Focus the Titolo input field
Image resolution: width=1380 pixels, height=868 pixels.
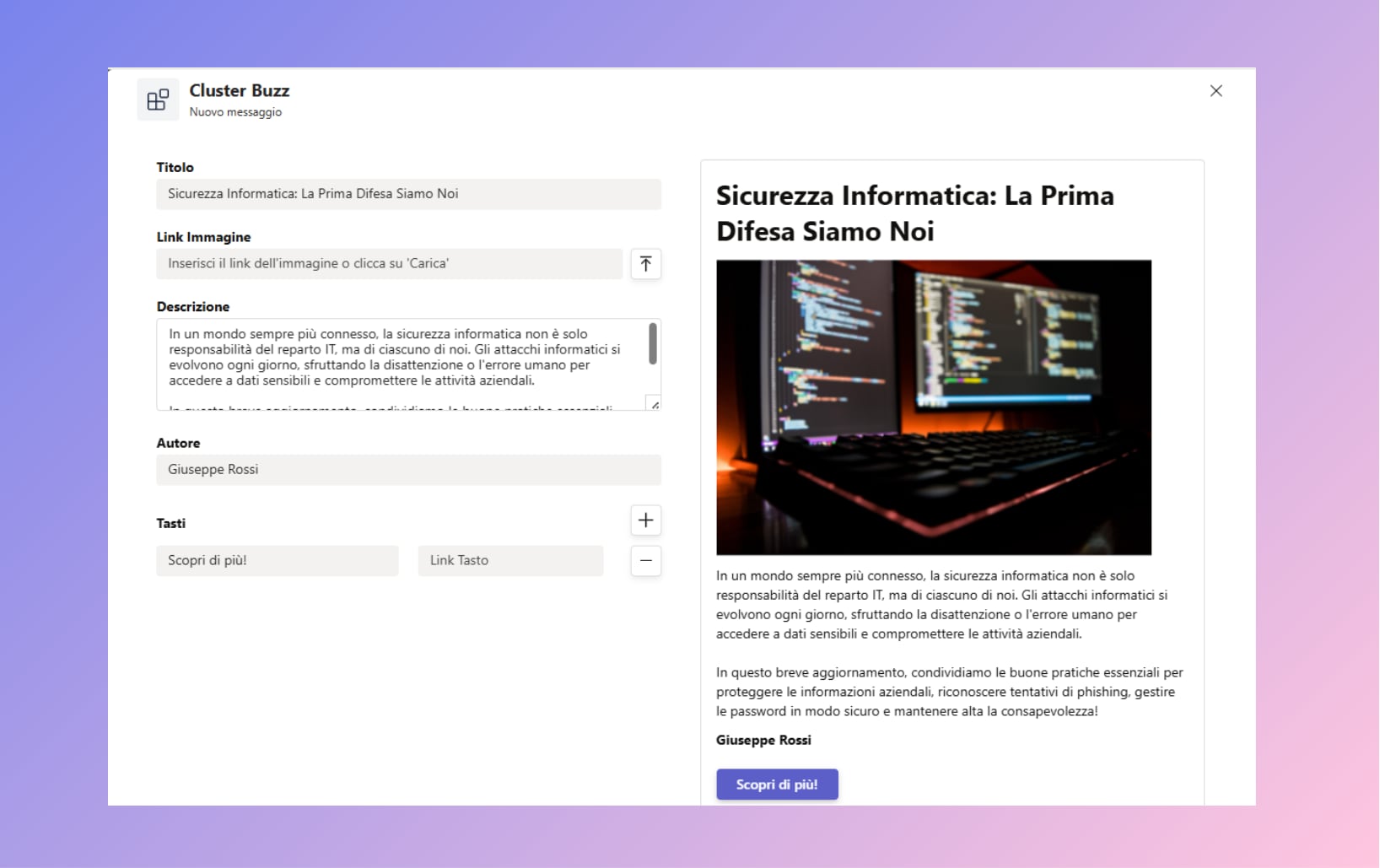(x=408, y=194)
